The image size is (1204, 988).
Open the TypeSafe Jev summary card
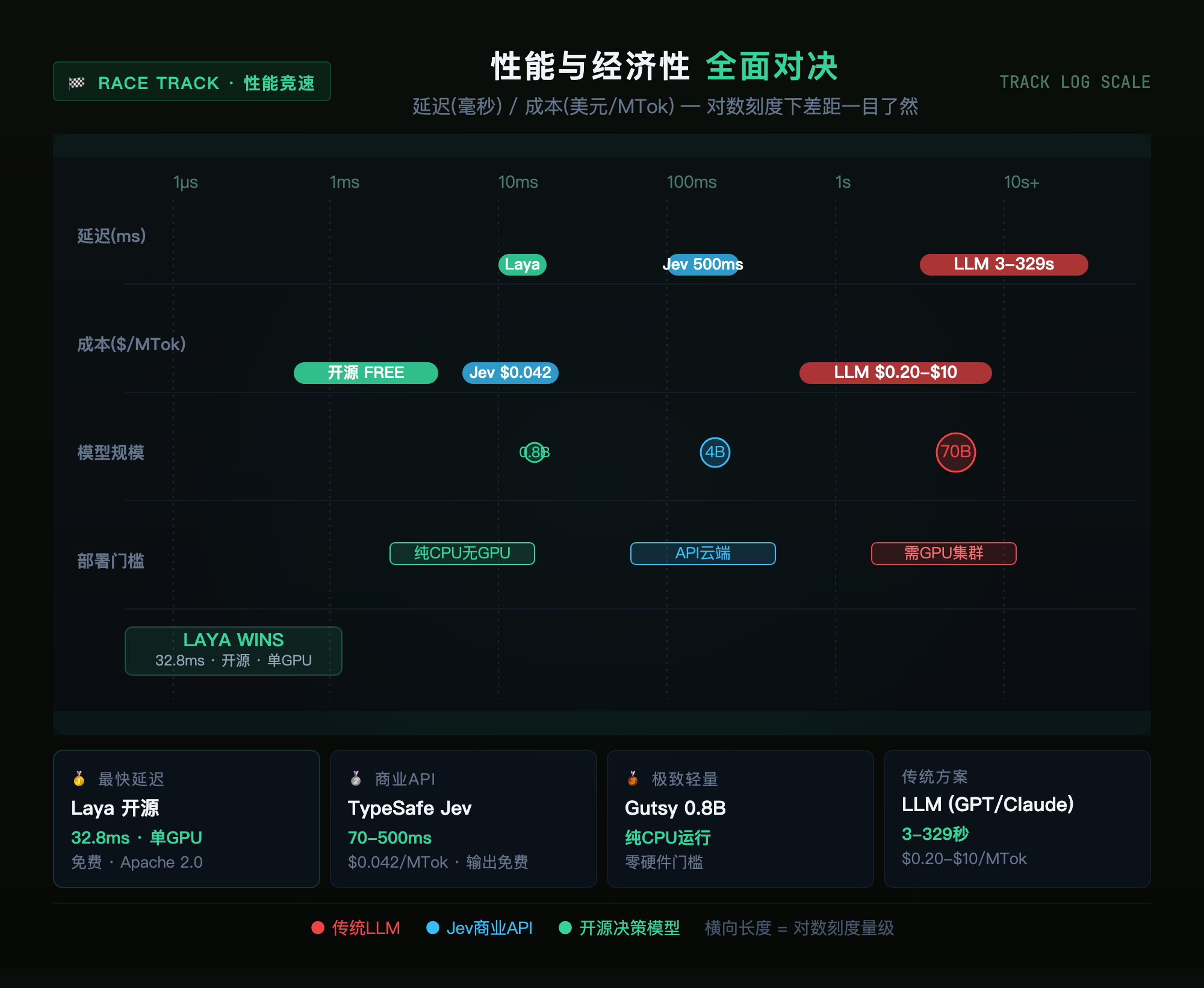464,818
